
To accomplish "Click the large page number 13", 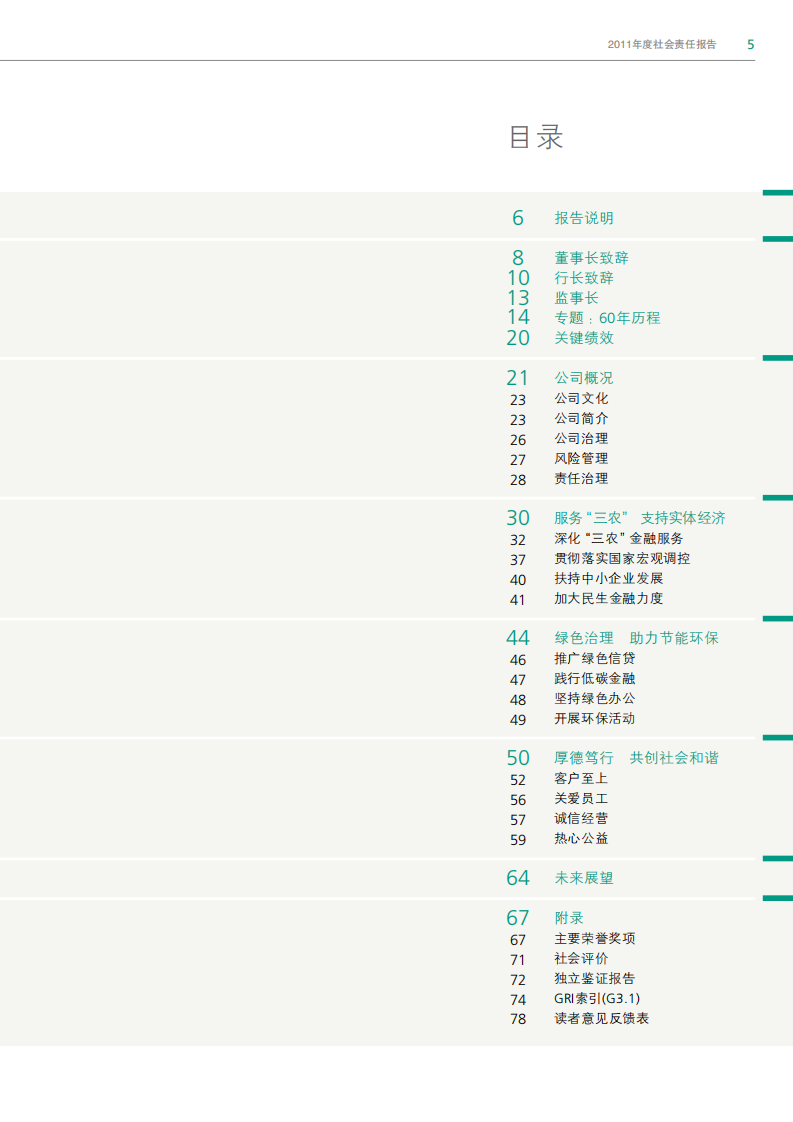I will click(518, 298).
